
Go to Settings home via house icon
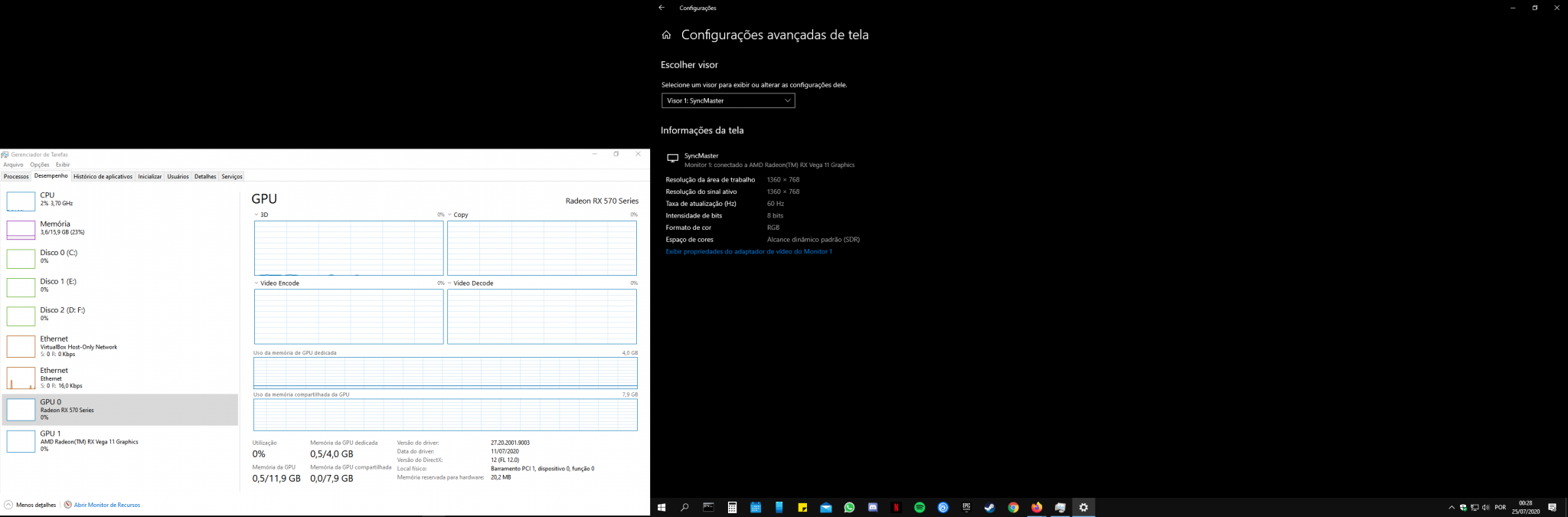pos(666,35)
